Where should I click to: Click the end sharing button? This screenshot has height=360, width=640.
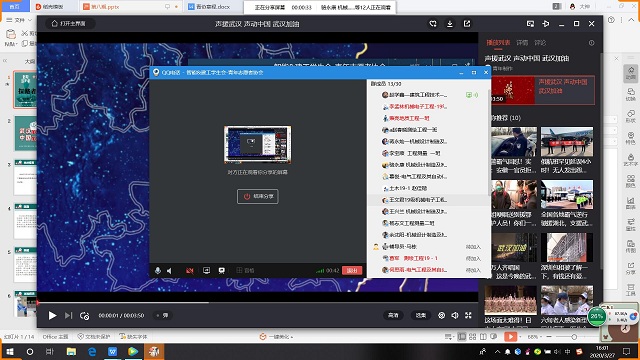(x=258, y=196)
